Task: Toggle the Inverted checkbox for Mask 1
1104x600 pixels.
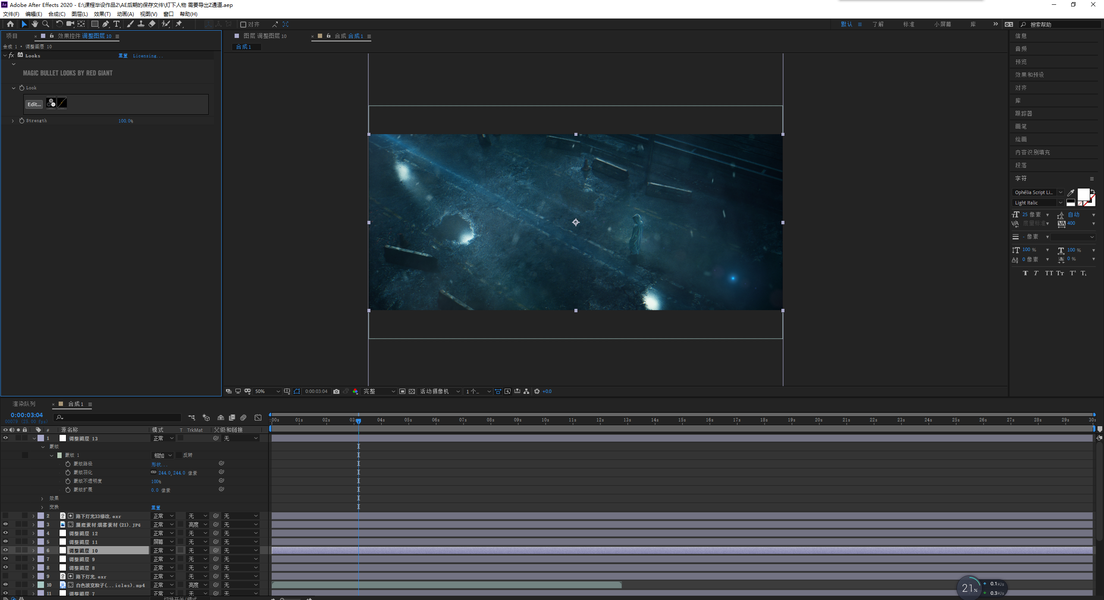Action: [x=179, y=455]
